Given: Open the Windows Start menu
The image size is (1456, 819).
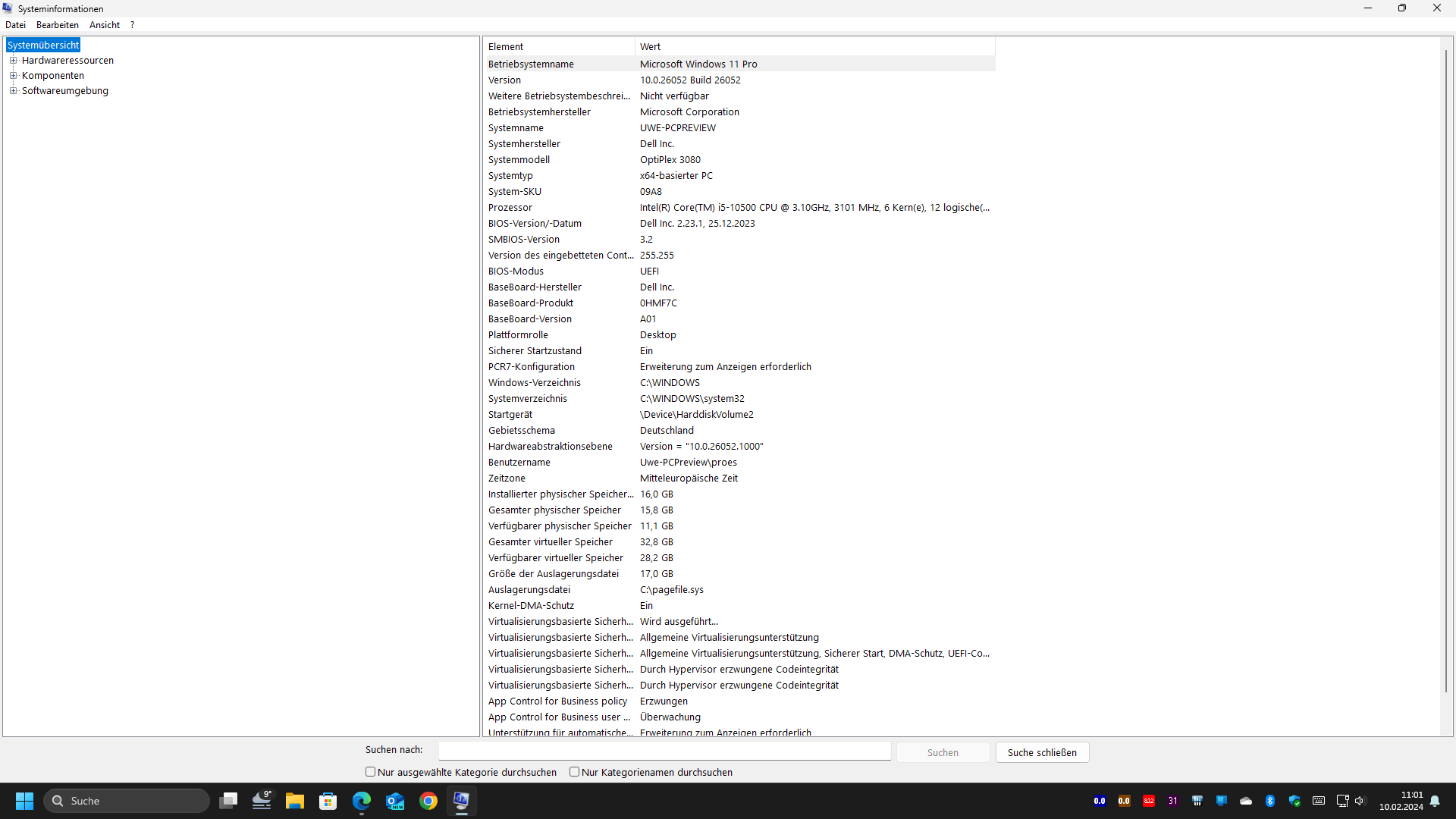Looking at the screenshot, I should click(24, 801).
